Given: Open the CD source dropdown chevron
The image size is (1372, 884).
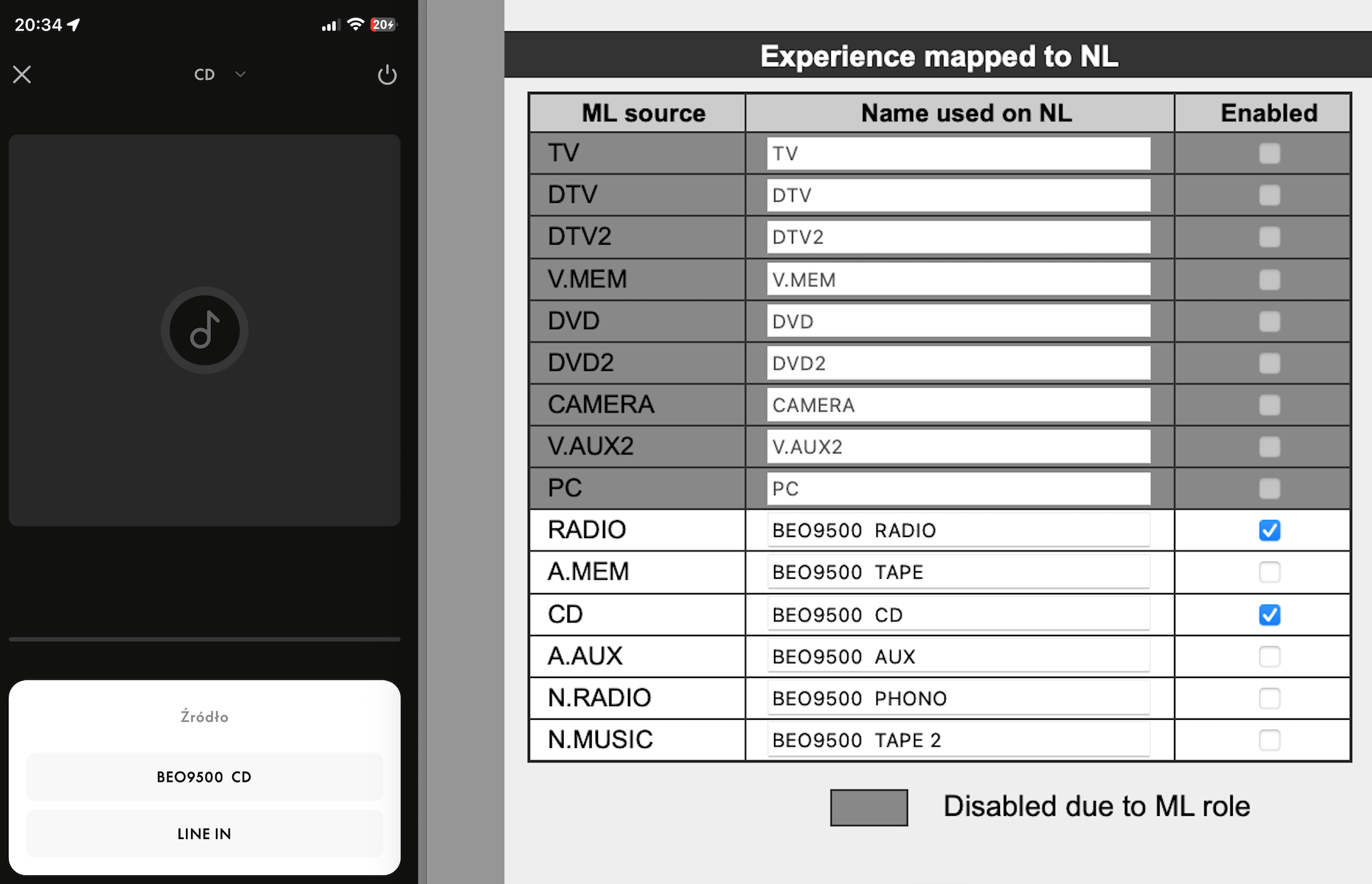Looking at the screenshot, I should (240, 74).
